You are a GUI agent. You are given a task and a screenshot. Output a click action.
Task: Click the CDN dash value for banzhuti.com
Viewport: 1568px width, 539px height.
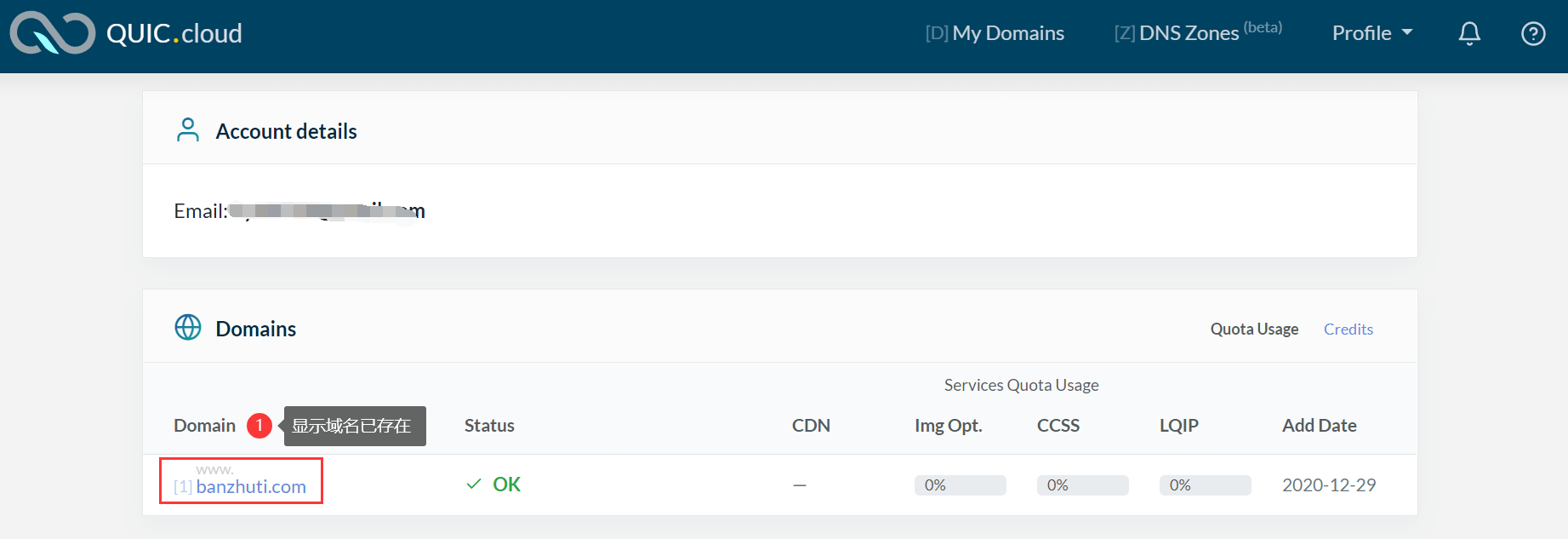[800, 485]
